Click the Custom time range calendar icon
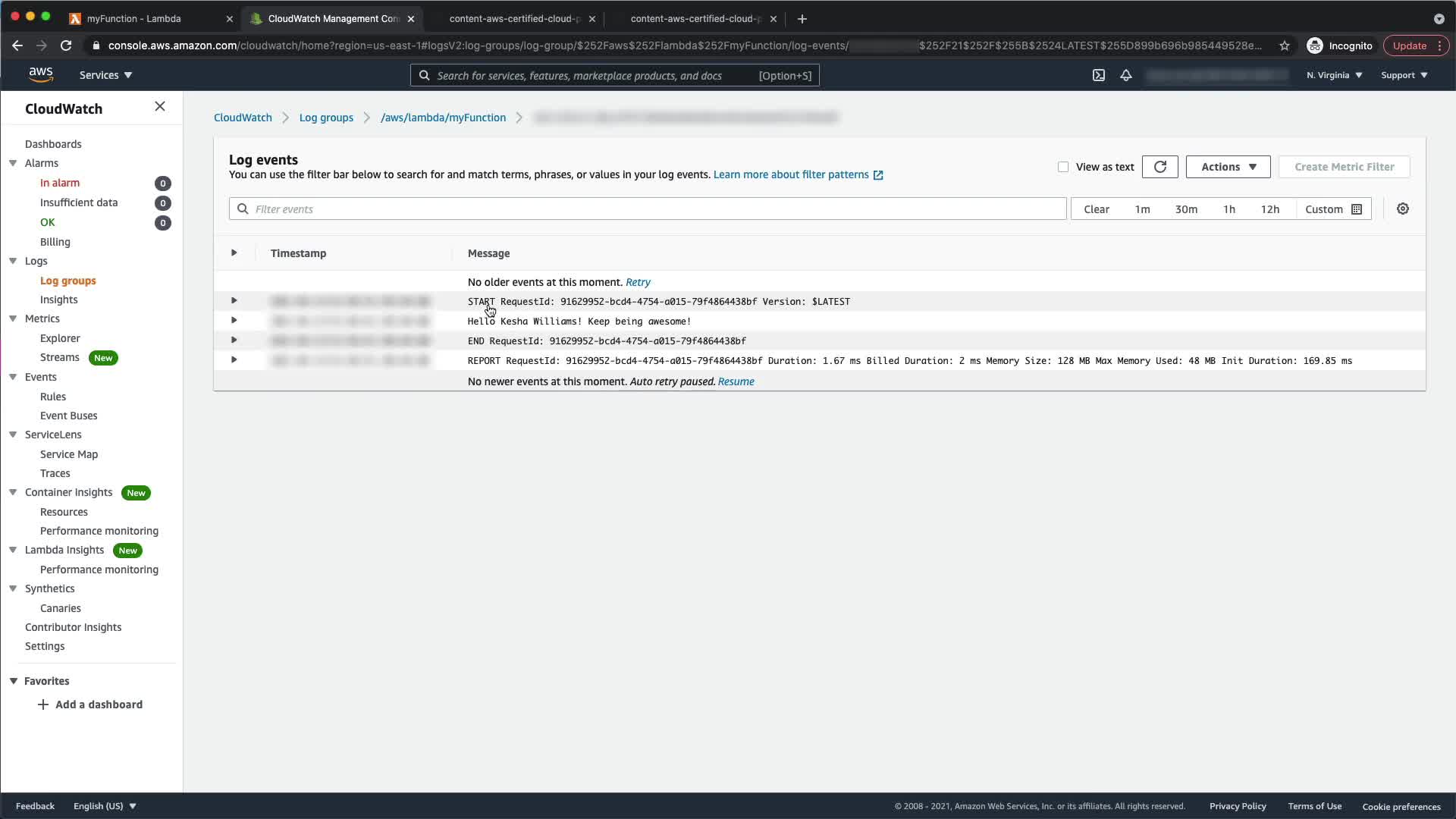The width and height of the screenshot is (1456, 819). click(1357, 209)
